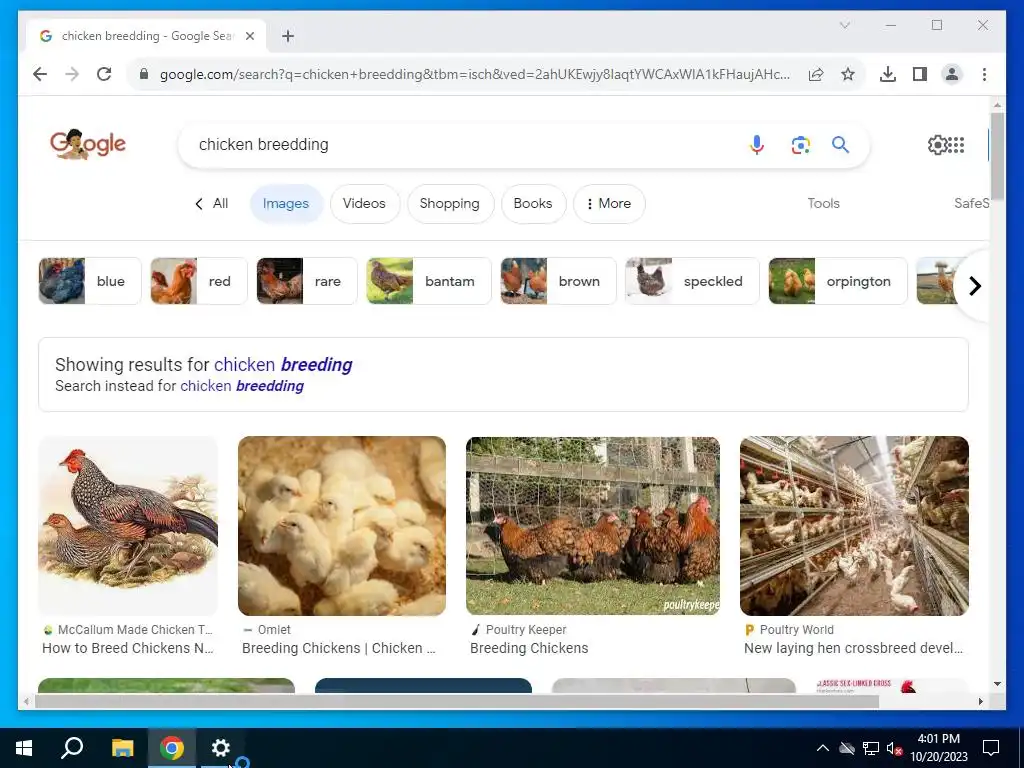Open How to Breed Chickens link

128,648
